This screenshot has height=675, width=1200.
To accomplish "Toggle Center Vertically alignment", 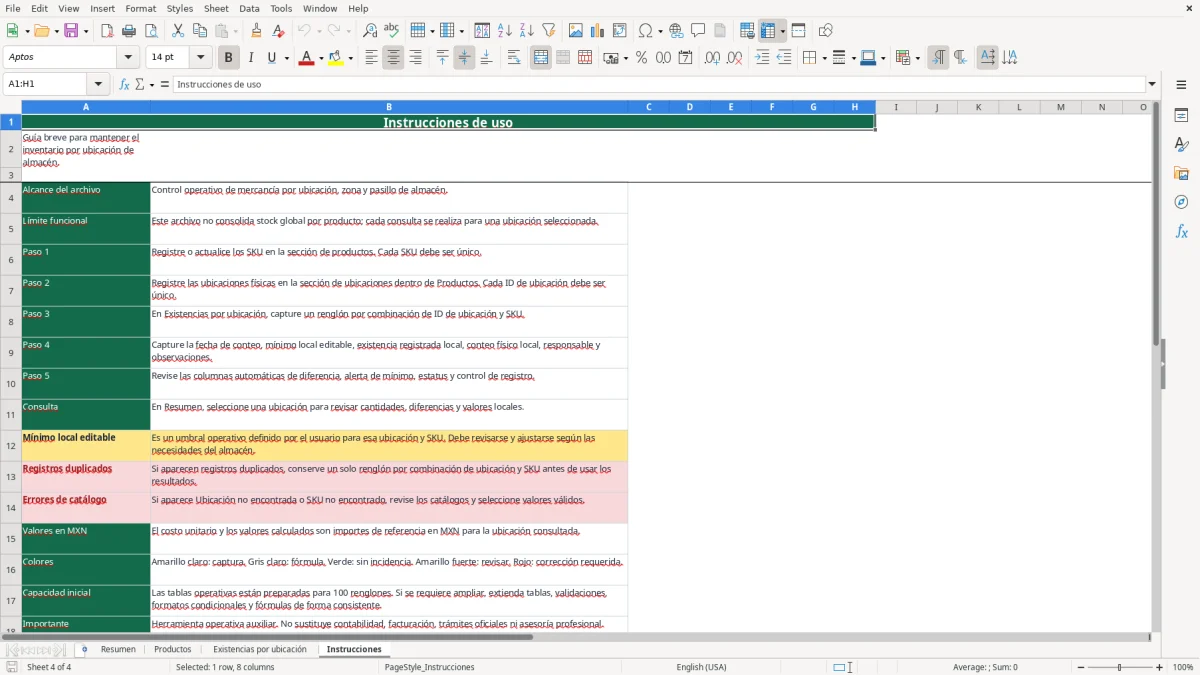I will (x=464, y=58).
